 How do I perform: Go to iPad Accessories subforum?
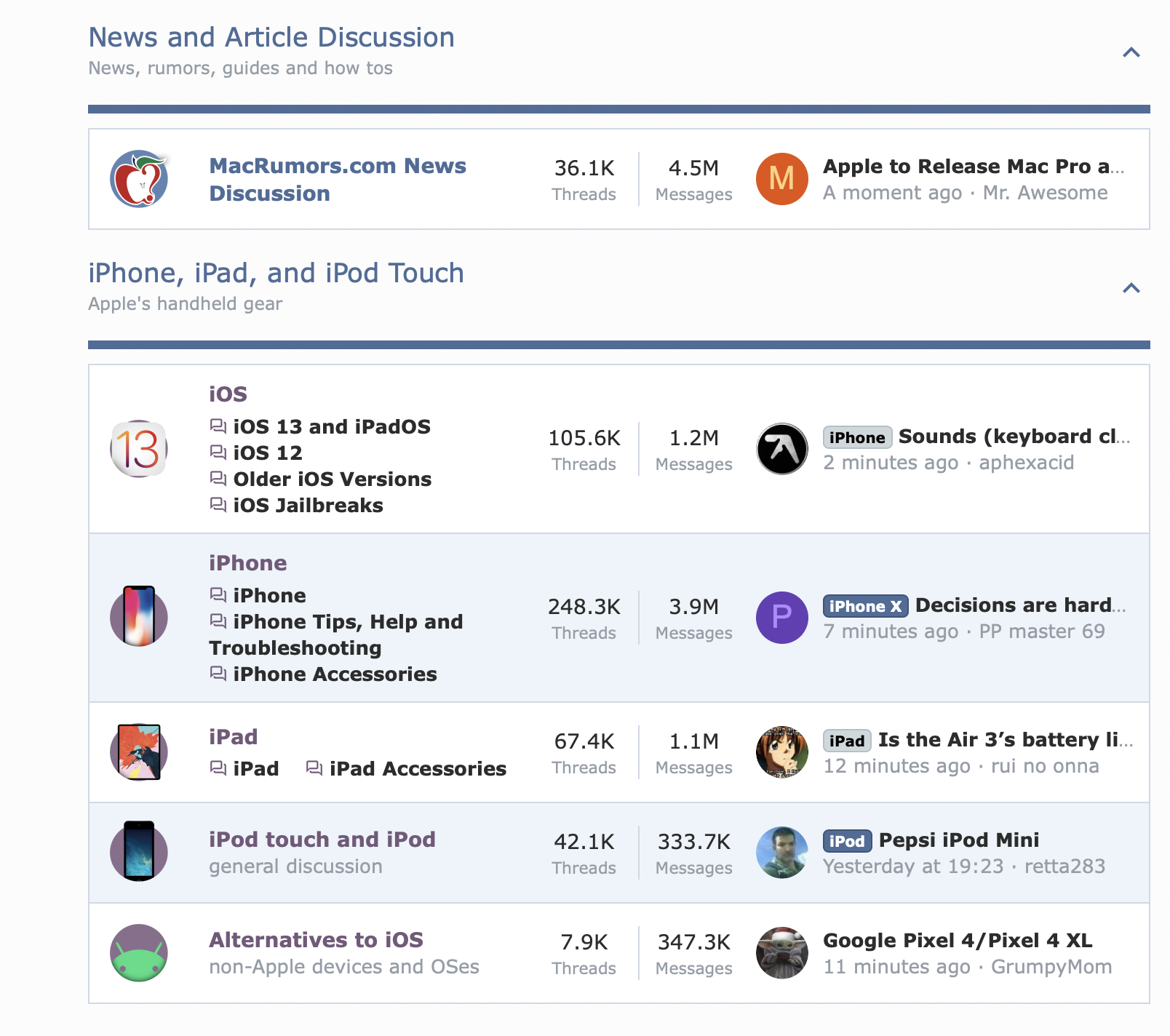pos(418,768)
